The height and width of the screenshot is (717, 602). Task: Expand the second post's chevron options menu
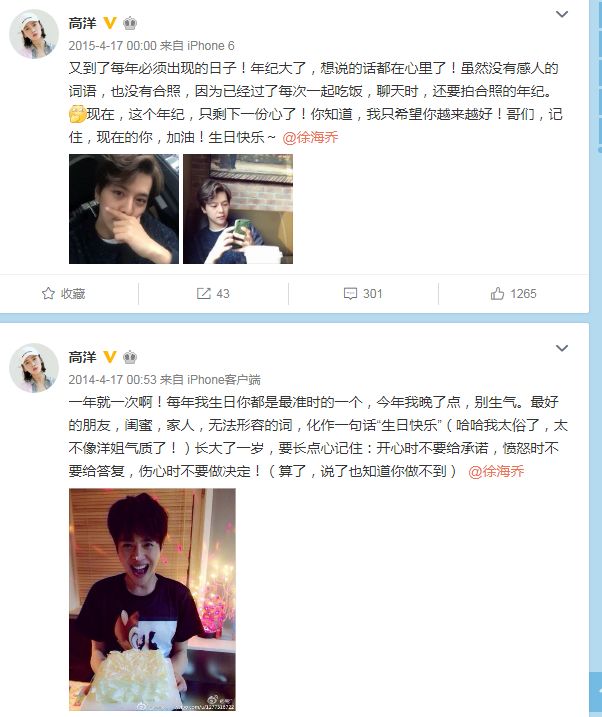click(x=562, y=348)
